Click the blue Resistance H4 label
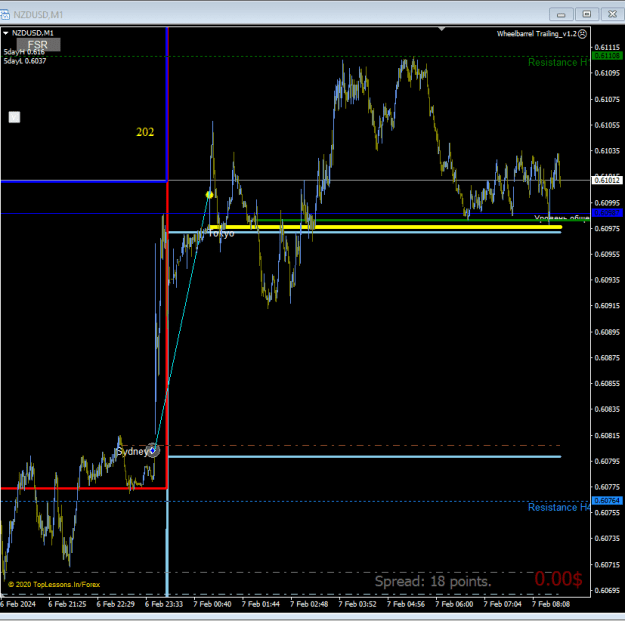 (558, 507)
